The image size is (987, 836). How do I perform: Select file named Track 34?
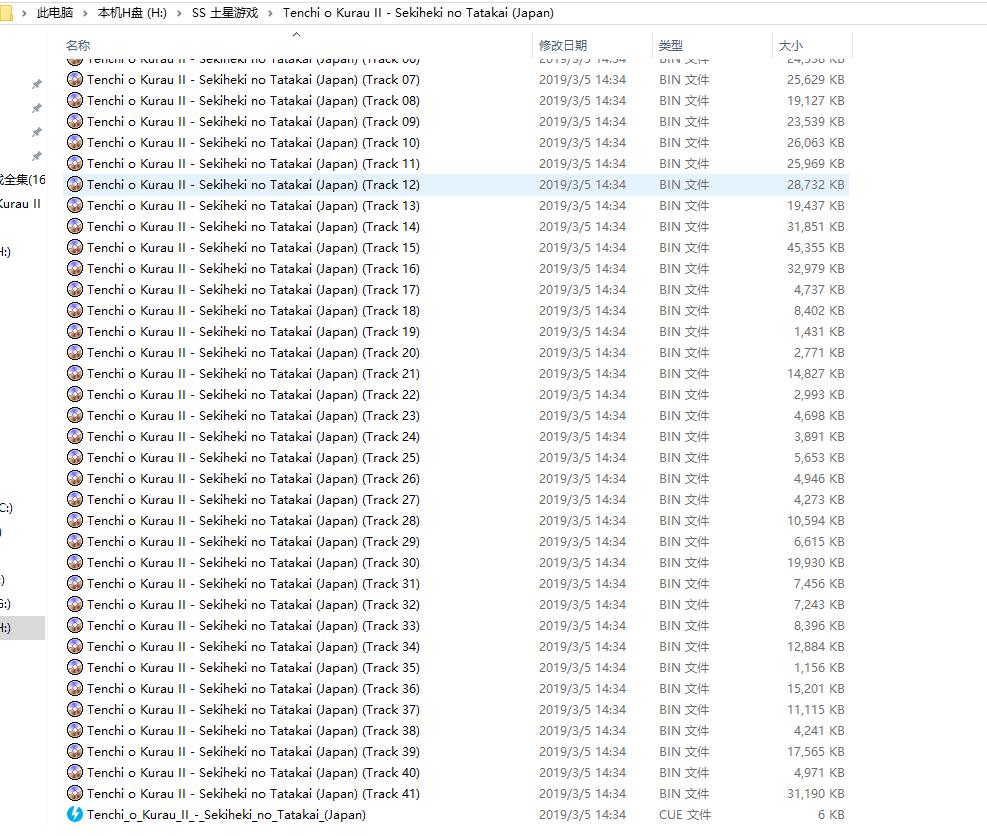tap(253, 646)
